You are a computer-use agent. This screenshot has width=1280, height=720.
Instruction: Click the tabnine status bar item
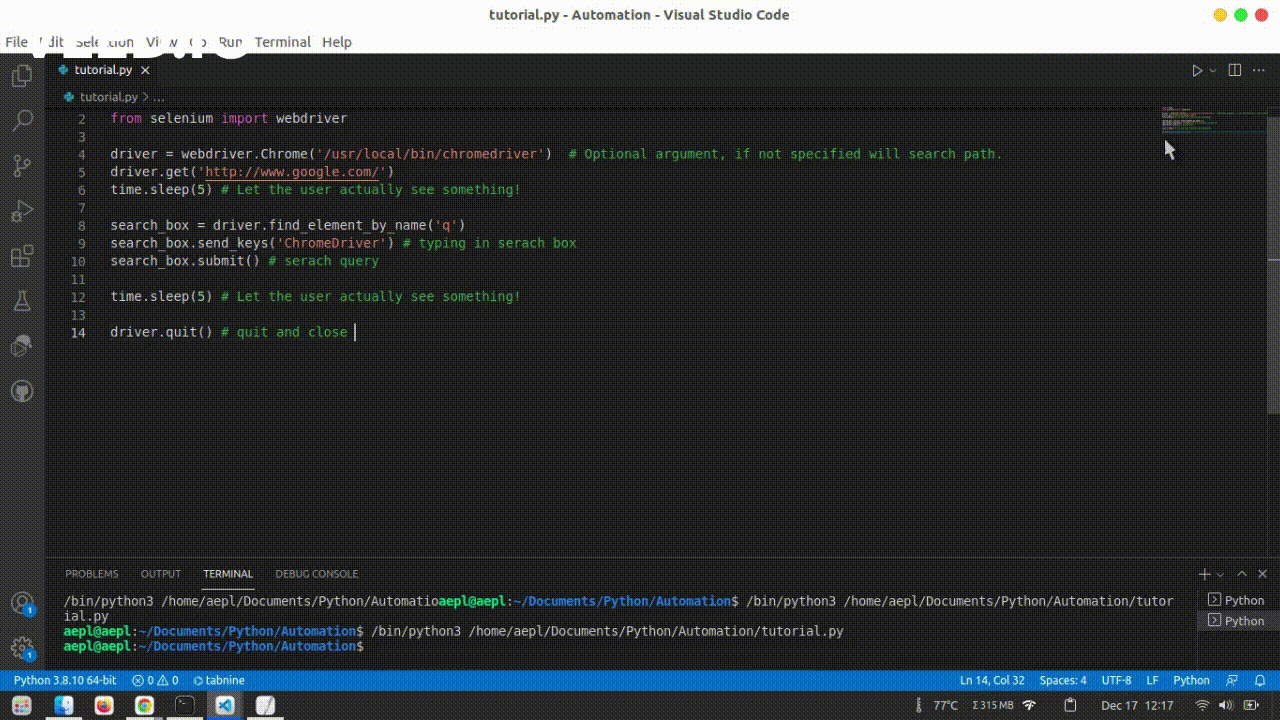(x=218, y=680)
